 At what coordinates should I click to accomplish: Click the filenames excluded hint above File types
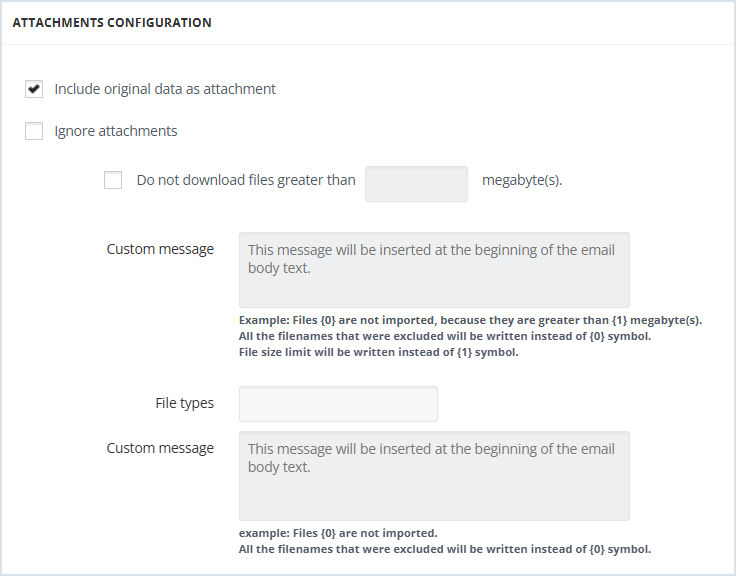pos(445,336)
